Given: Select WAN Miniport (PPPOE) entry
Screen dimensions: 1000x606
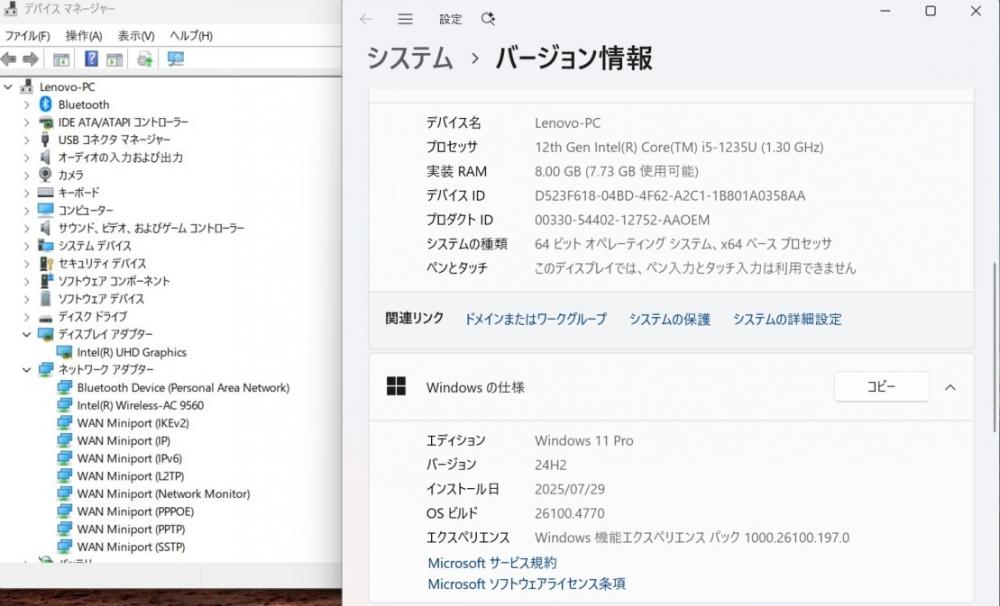Looking at the screenshot, I should (135, 512).
